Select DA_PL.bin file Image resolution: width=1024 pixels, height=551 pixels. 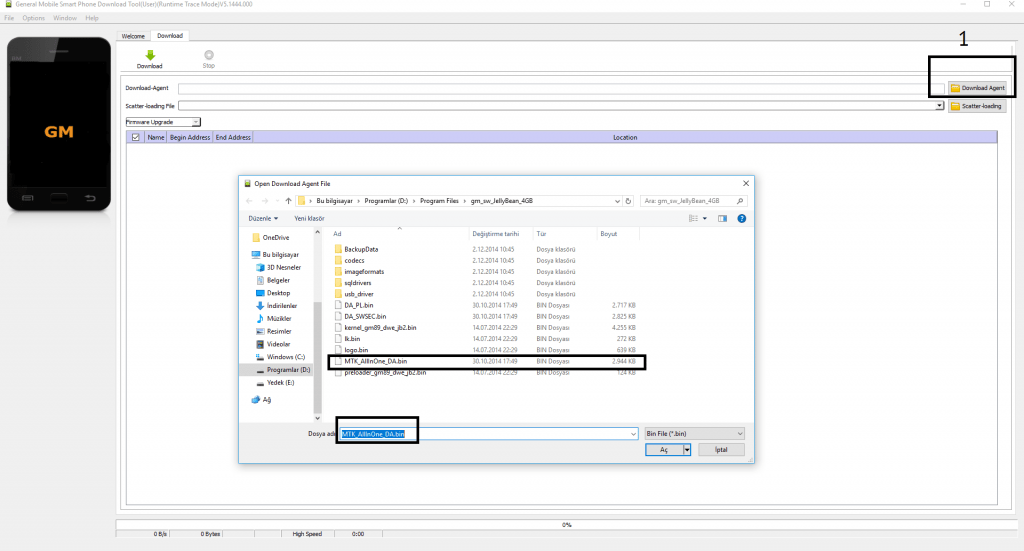[x=359, y=305]
